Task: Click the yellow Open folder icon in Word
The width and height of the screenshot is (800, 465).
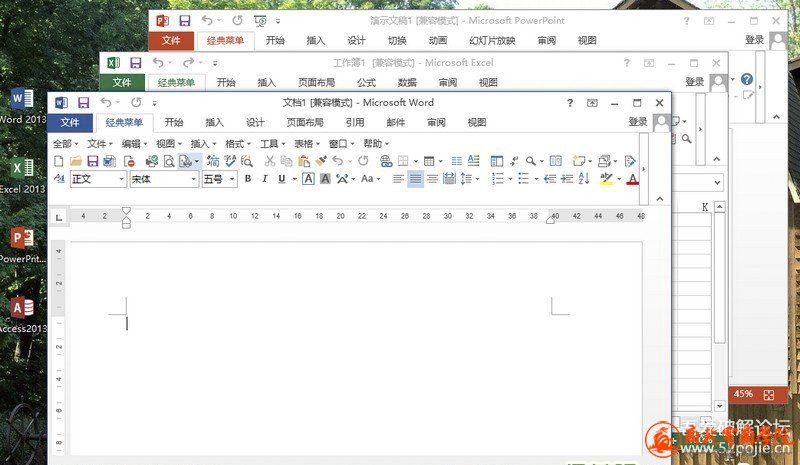Action: click(x=76, y=161)
